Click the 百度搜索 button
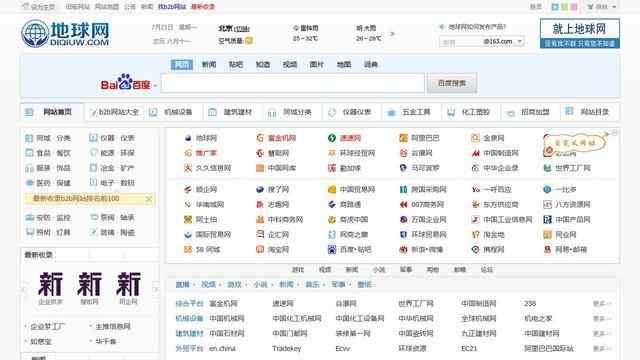 pyautogui.click(x=451, y=83)
